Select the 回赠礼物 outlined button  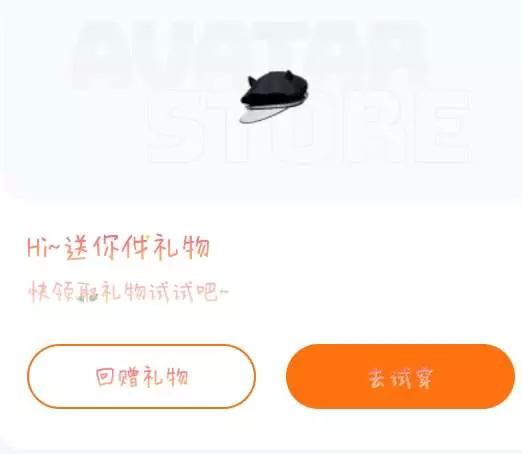coord(141,376)
